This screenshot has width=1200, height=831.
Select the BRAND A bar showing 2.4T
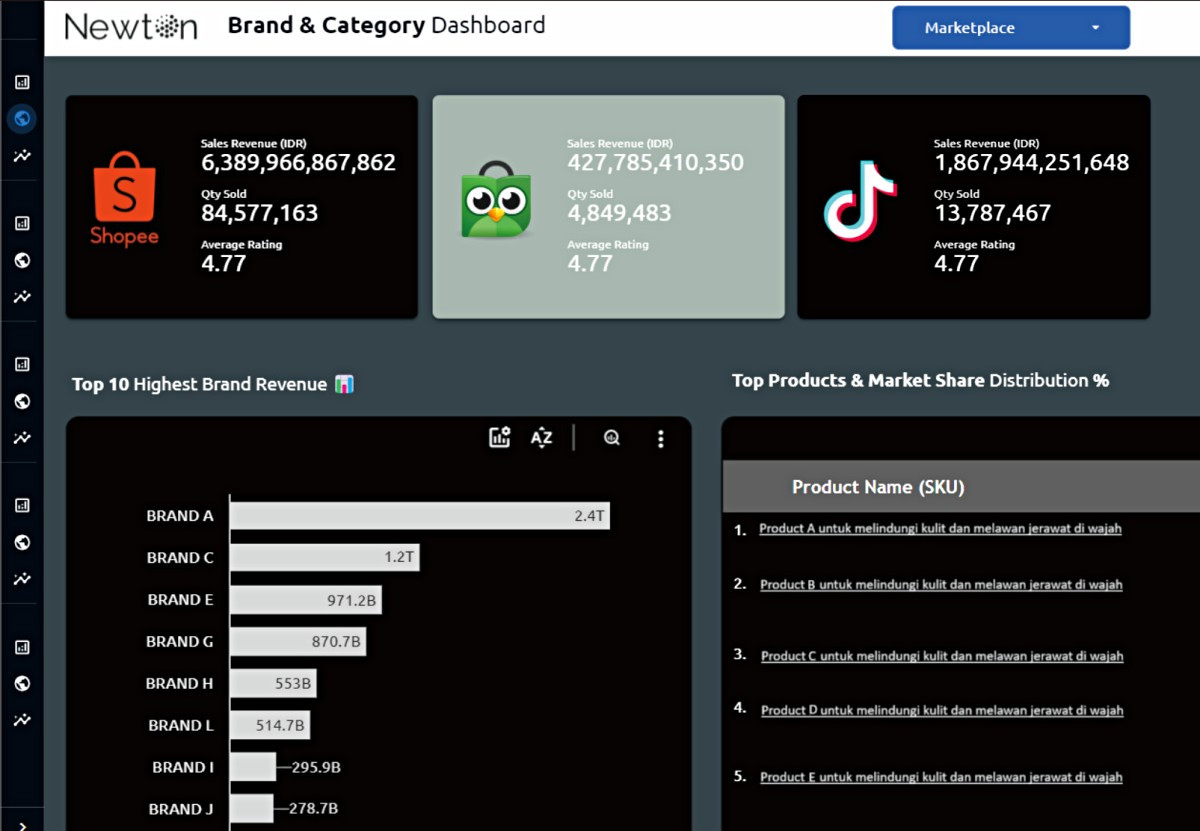coord(419,516)
